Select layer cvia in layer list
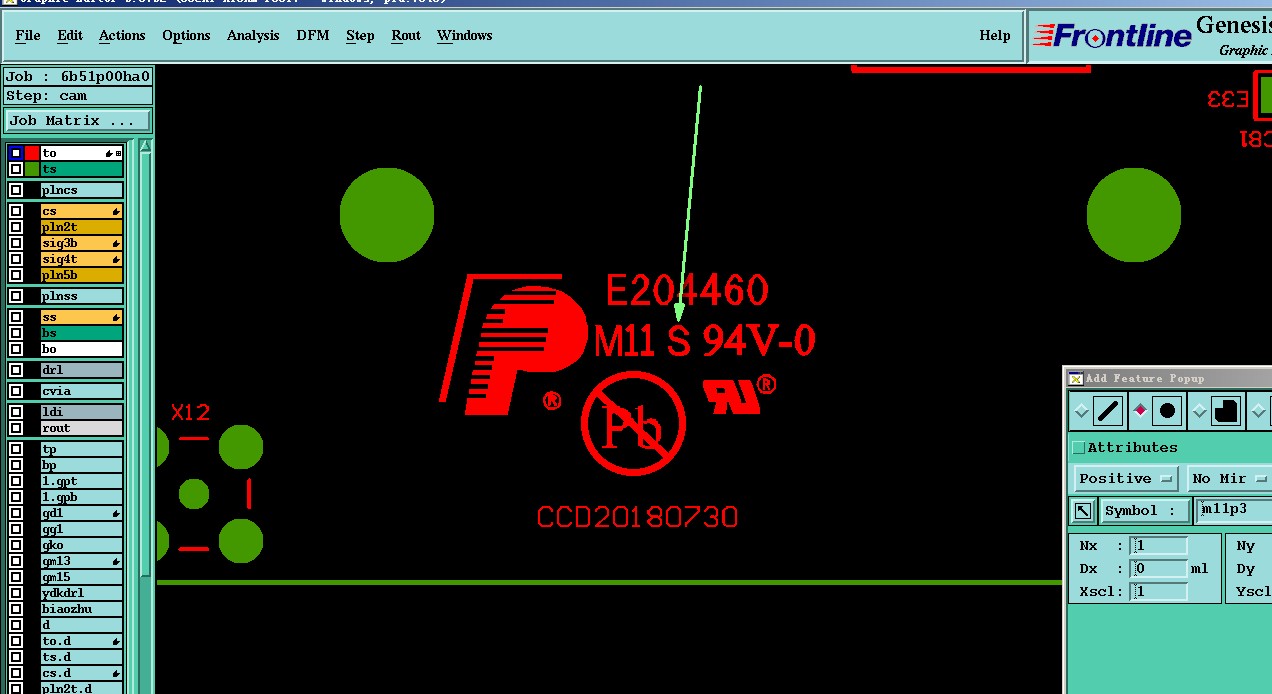Image resolution: width=1272 pixels, height=694 pixels. (81, 391)
